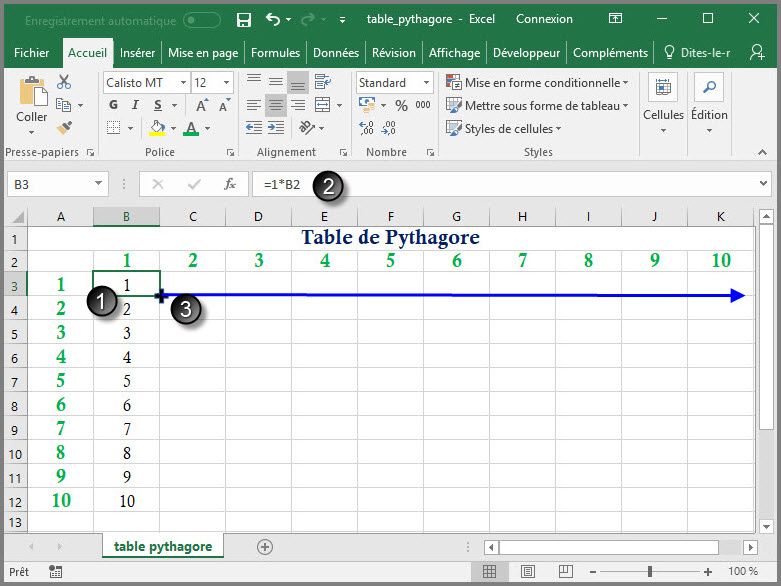This screenshot has width=781, height=586.
Task: Apply percent style
Action: (401, 106)
